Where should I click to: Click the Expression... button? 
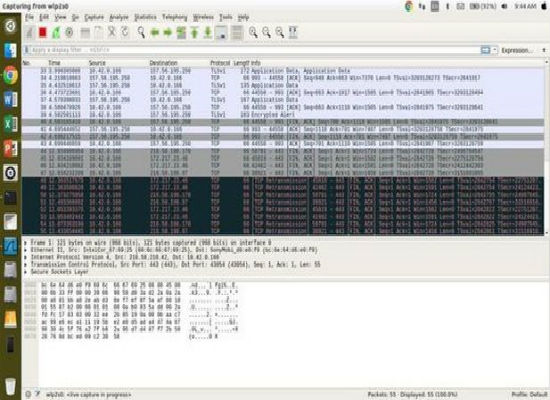[x=516, y=51]
